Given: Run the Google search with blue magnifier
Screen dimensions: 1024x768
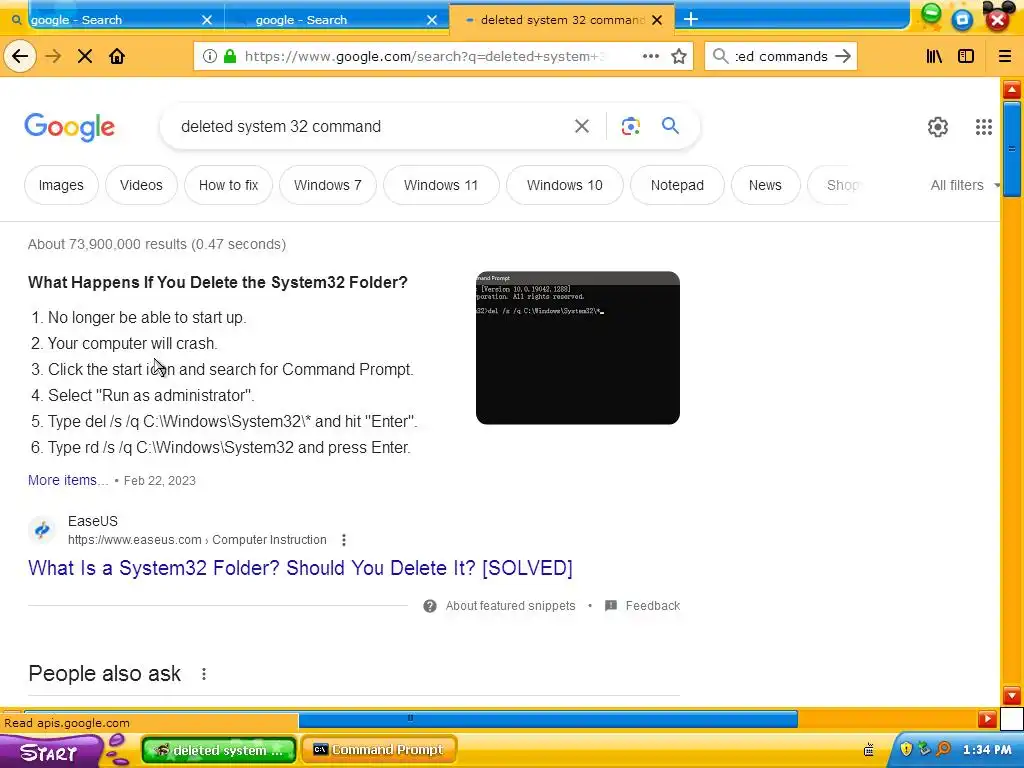Looking at the screenshot, I should point(670,125).
